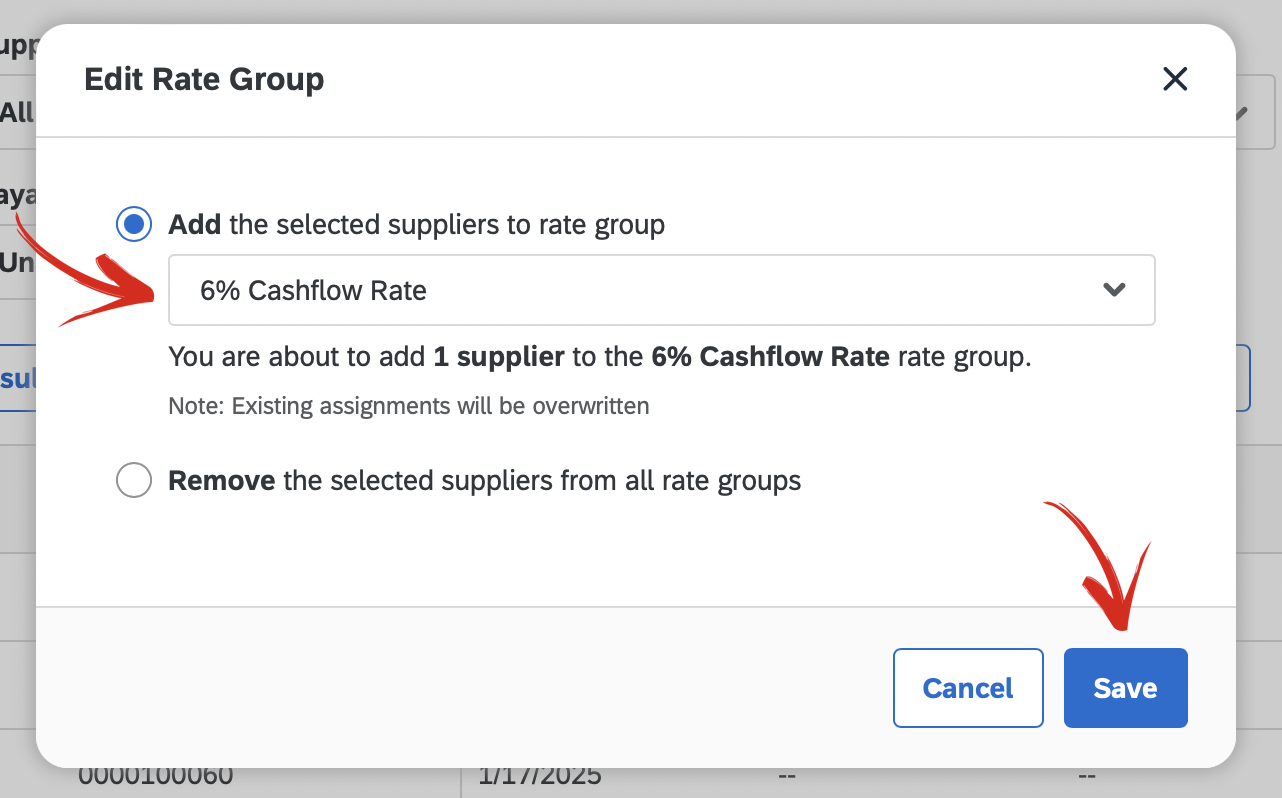
Task: Click the background dropdown chevron at top right
Action: click(x=1241, y=113)
